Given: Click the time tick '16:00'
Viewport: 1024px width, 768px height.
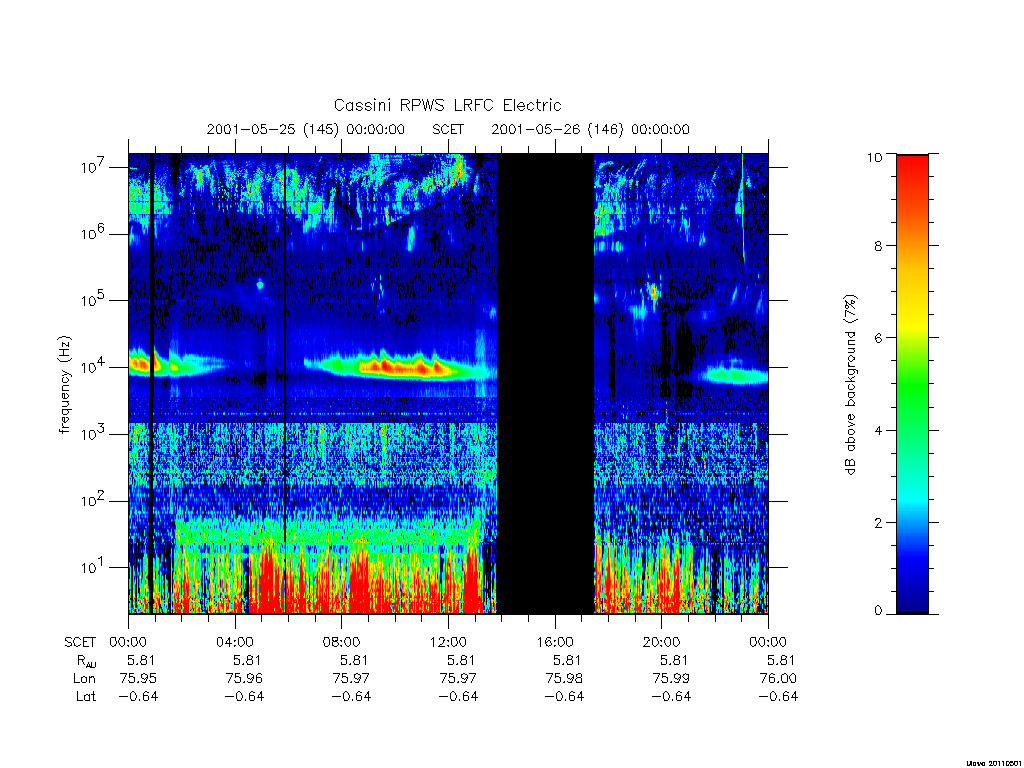Looking at the screenshot, I should [x=554, y=642].
